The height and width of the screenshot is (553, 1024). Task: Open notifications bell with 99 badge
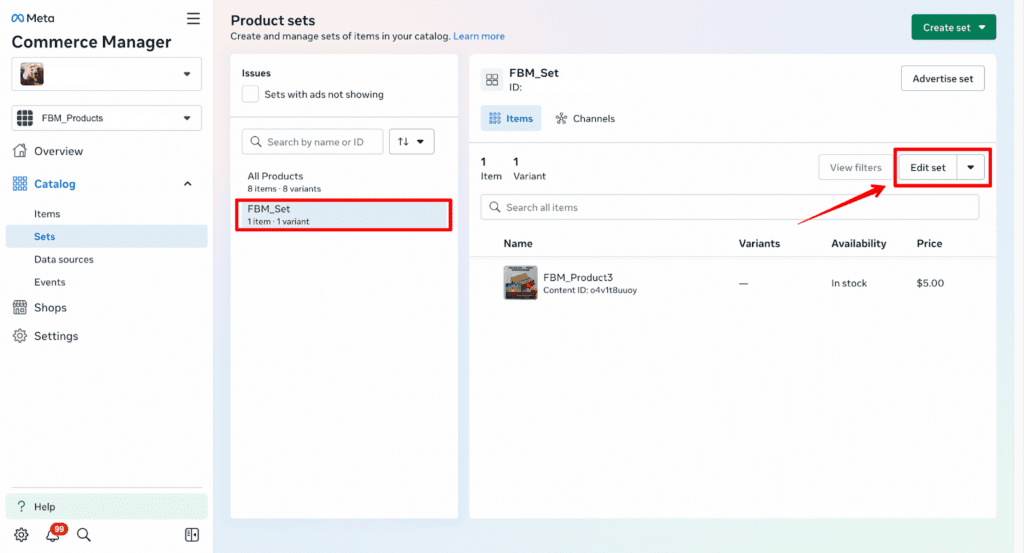tap(54, 534)
